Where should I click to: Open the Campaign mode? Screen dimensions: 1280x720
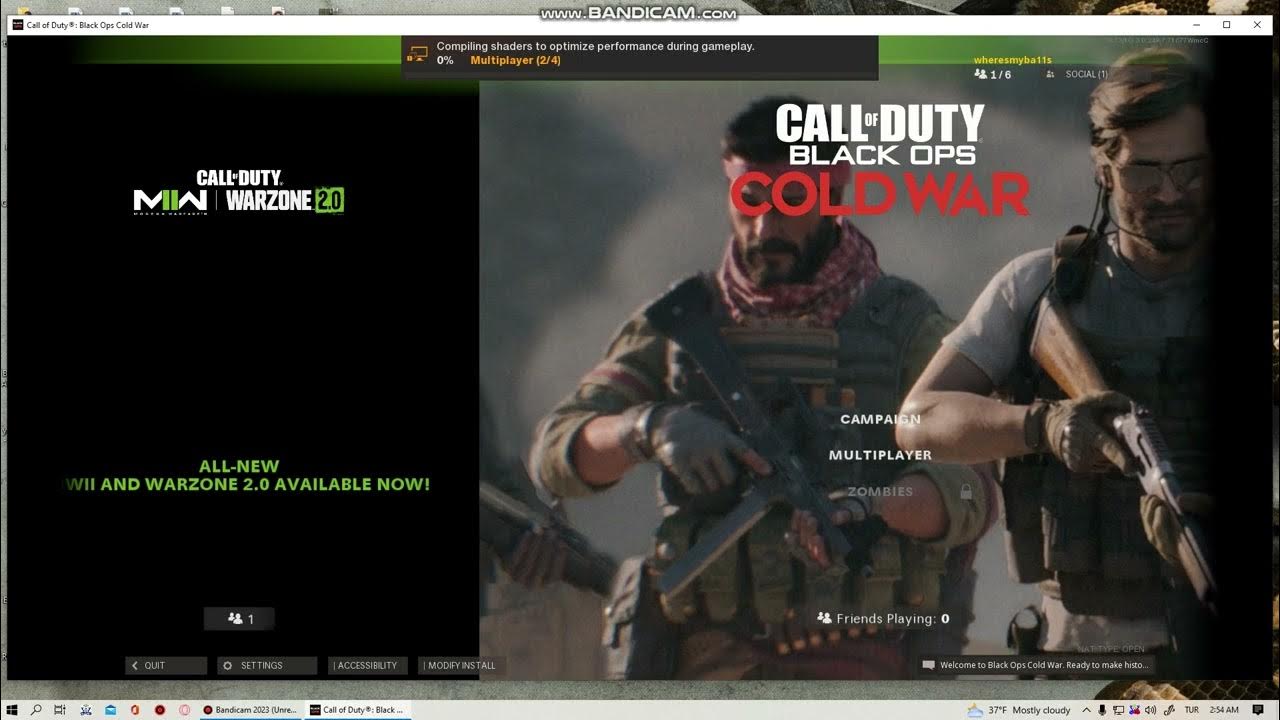(880, 419)
